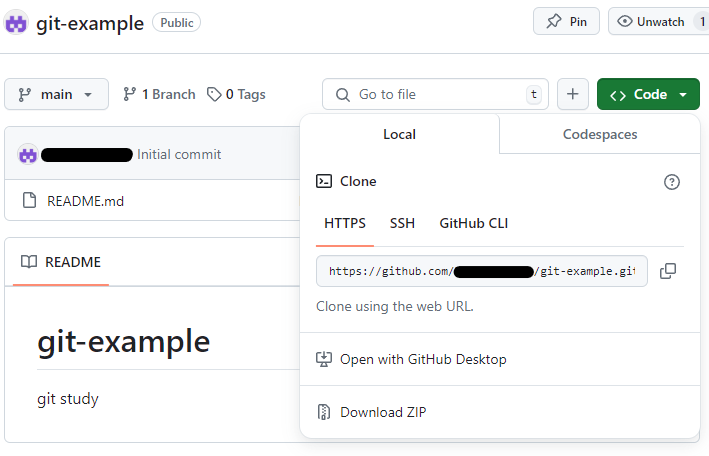709x456 pixels.
Task: Switch to the SSH clone tab
Action: 402,223
